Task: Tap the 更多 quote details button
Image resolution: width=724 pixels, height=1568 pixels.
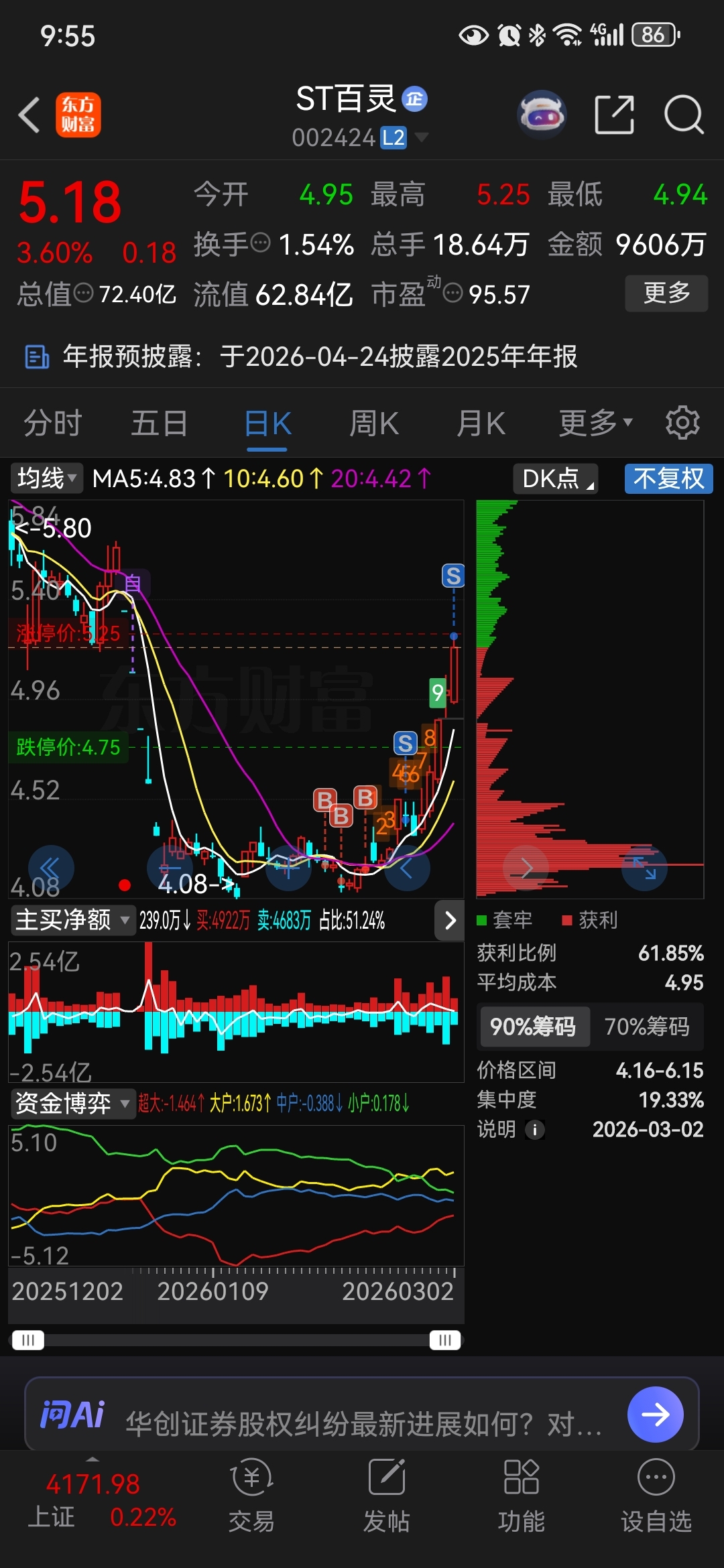Action: tap(666, 293)
